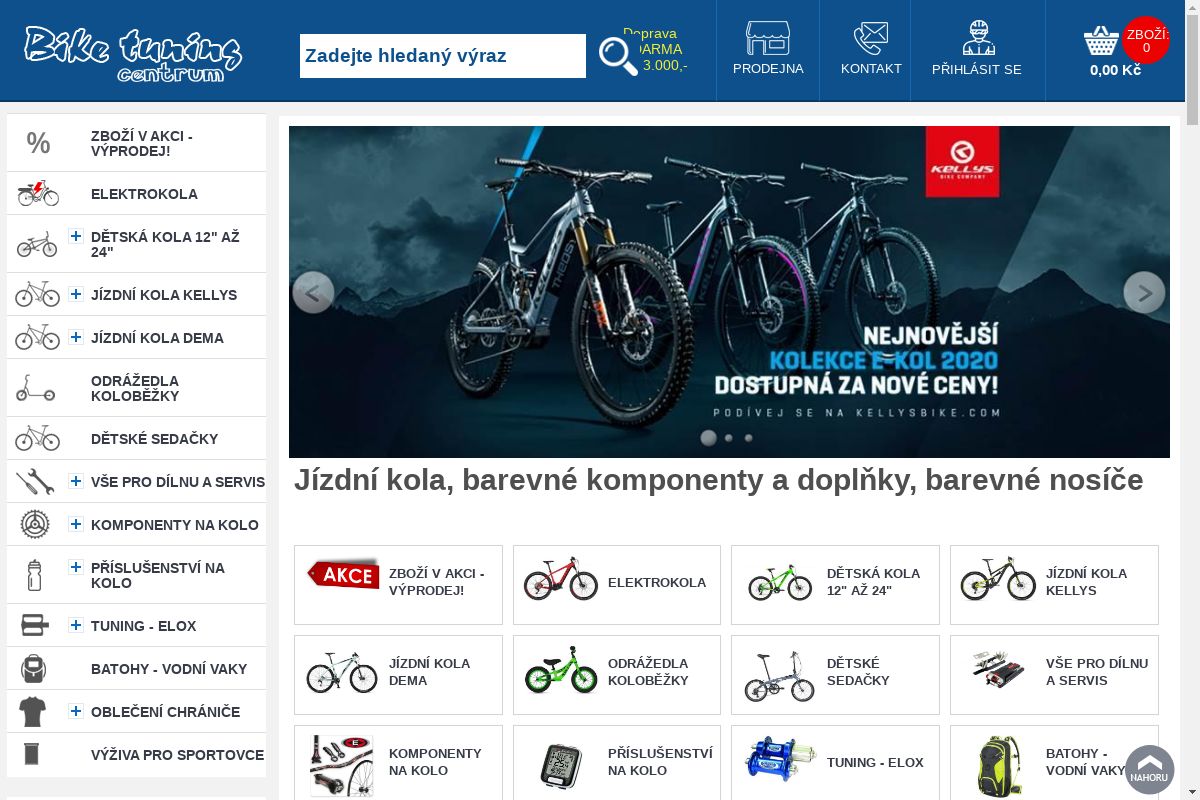Viewport: 1200px width, 800px height.
Task: Click the blue hub image for Tuning - Elox
Action: pyautogui.click(x=780, y=759)
